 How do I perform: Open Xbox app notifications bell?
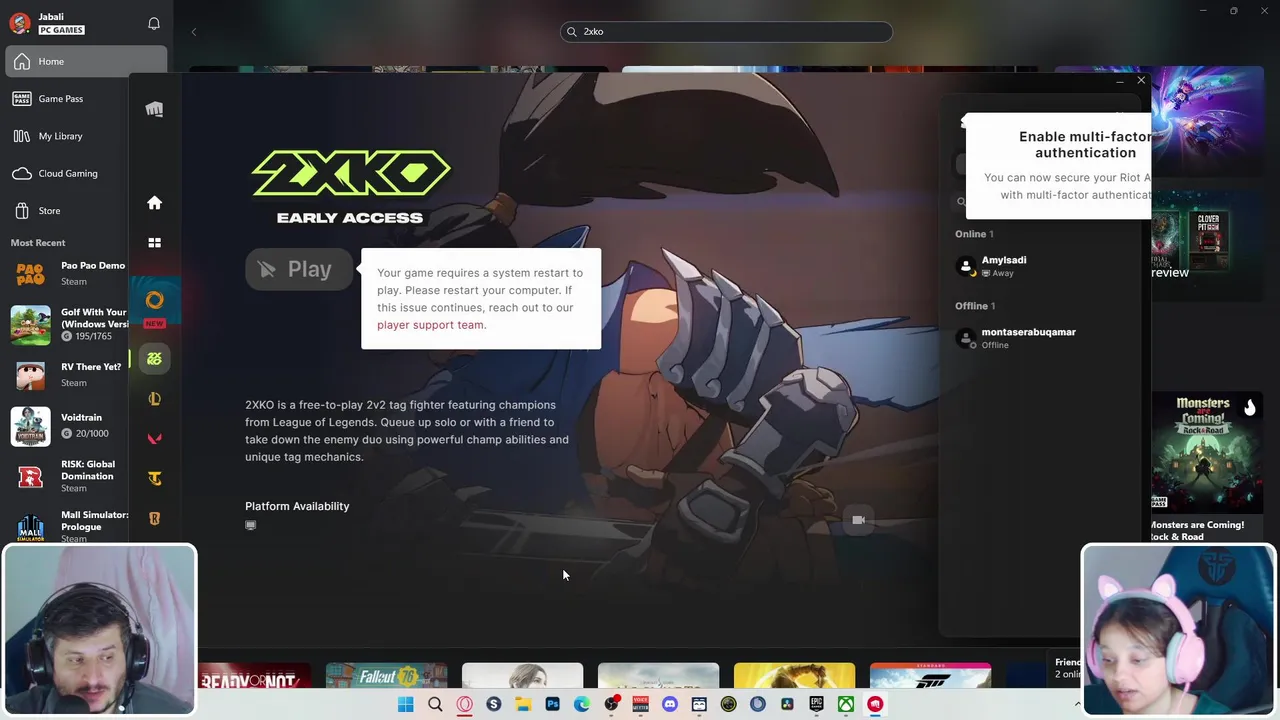click(154, 23)
